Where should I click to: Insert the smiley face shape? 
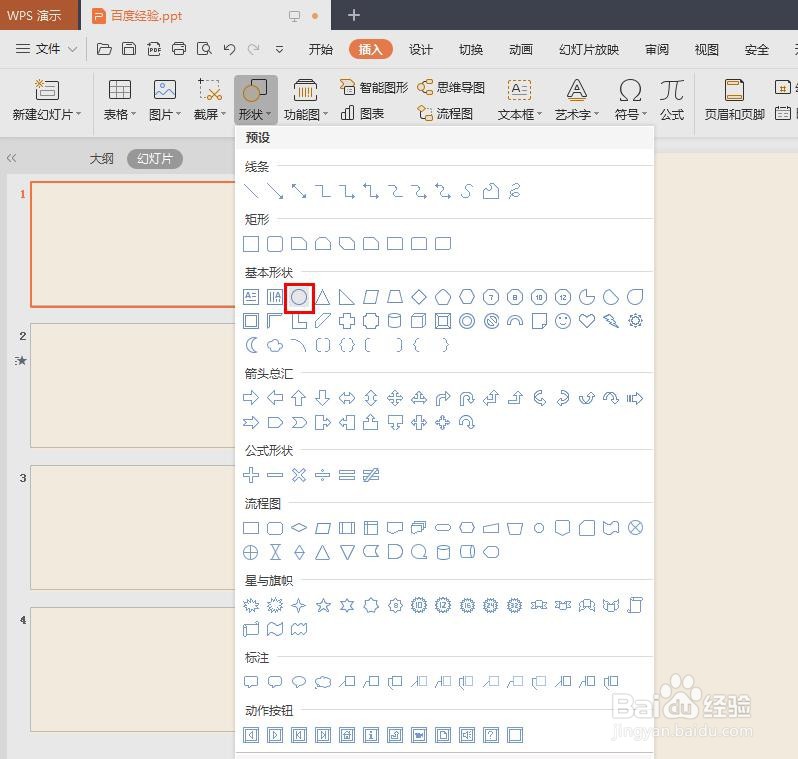click(x=563, y=321)
